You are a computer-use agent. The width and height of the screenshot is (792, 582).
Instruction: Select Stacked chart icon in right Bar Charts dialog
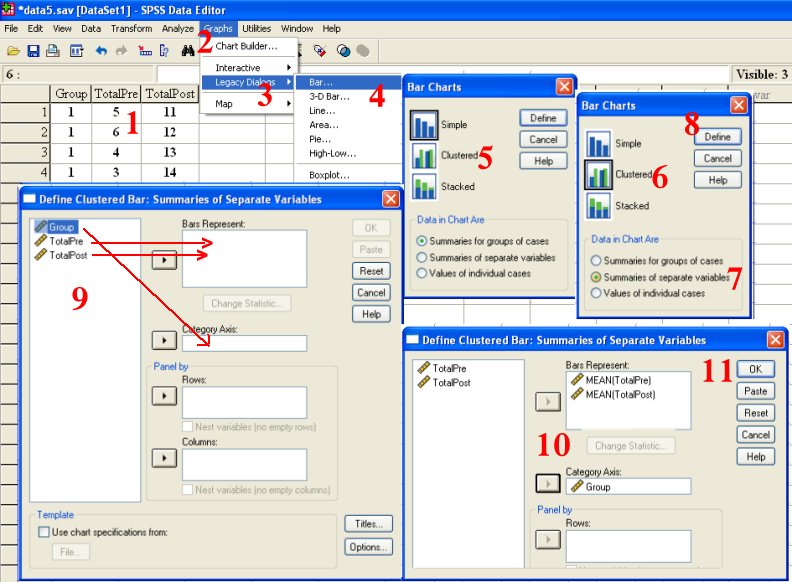click(599, 206)
